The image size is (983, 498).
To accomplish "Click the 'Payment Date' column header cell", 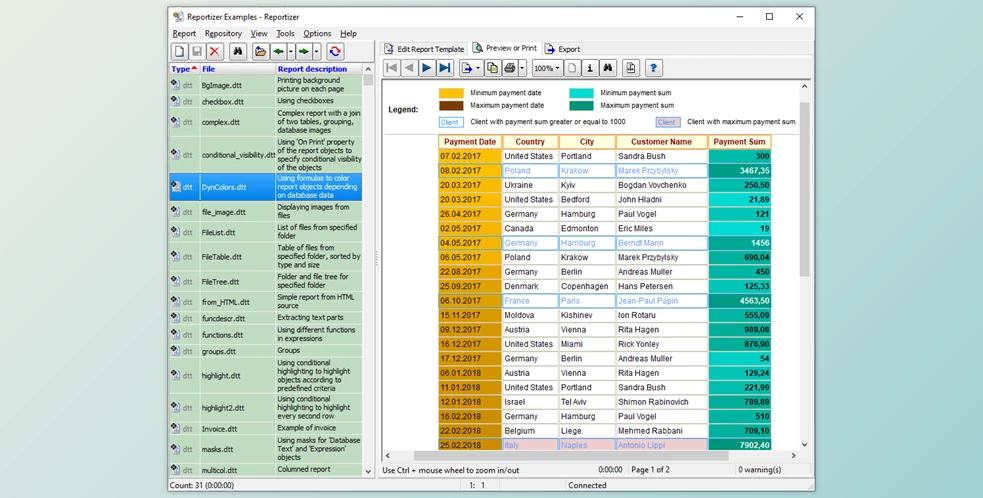I will click(470, 142).
